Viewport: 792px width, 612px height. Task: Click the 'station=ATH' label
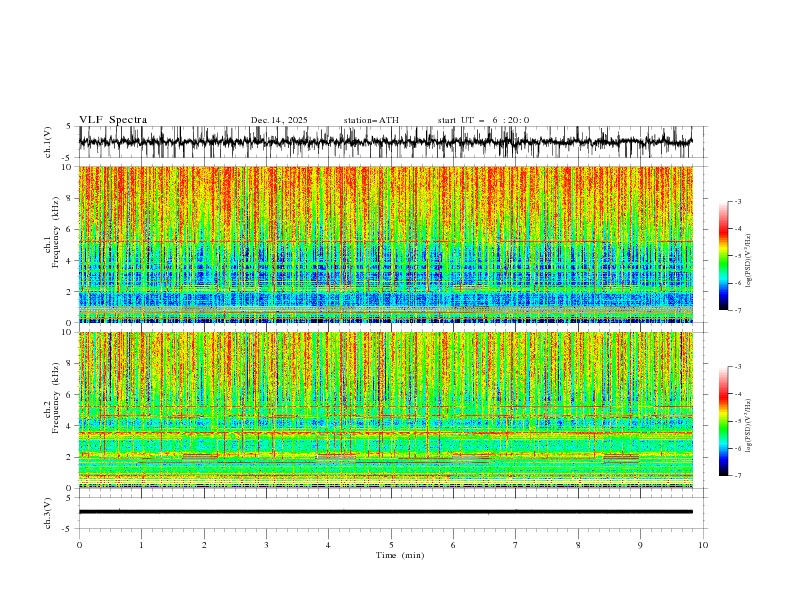[x=371, y=120]
